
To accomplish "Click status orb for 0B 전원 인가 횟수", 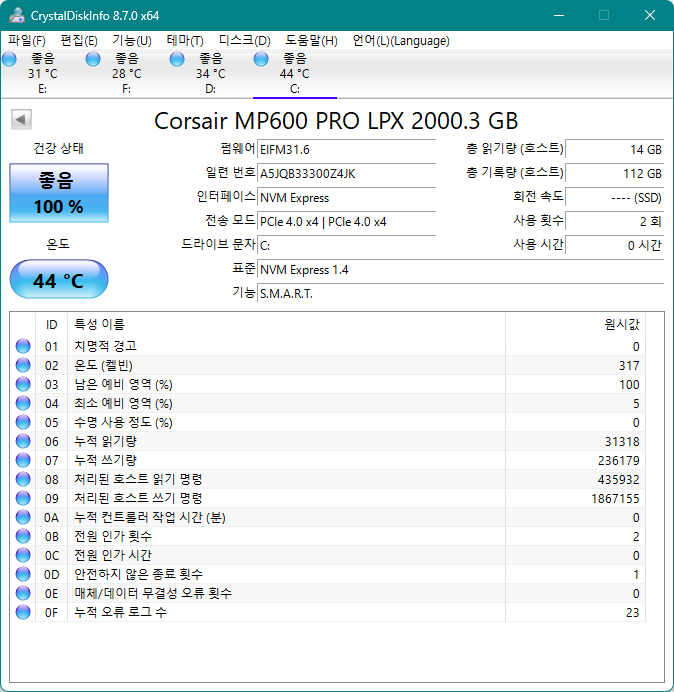I will click(x=23, y=536).
